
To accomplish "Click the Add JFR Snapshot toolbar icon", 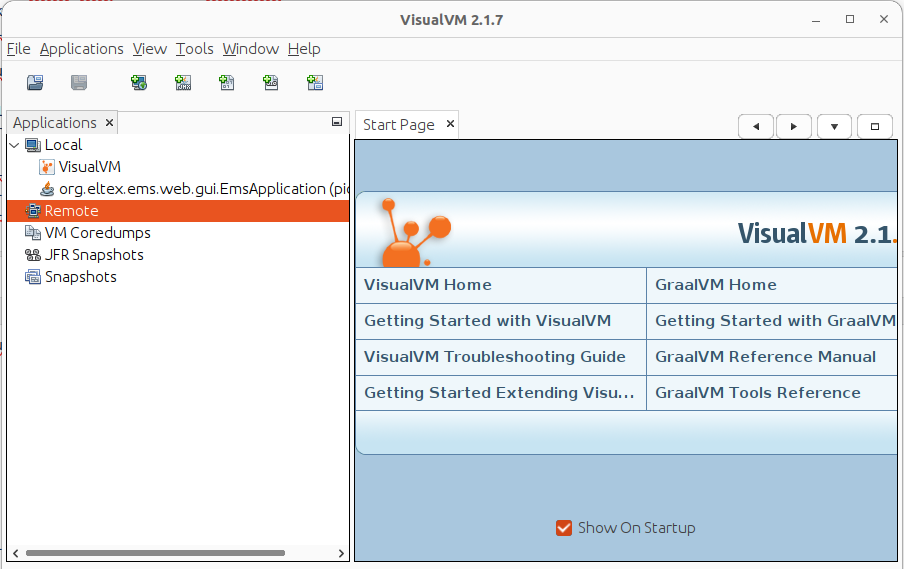I will (x=270, y=82).
